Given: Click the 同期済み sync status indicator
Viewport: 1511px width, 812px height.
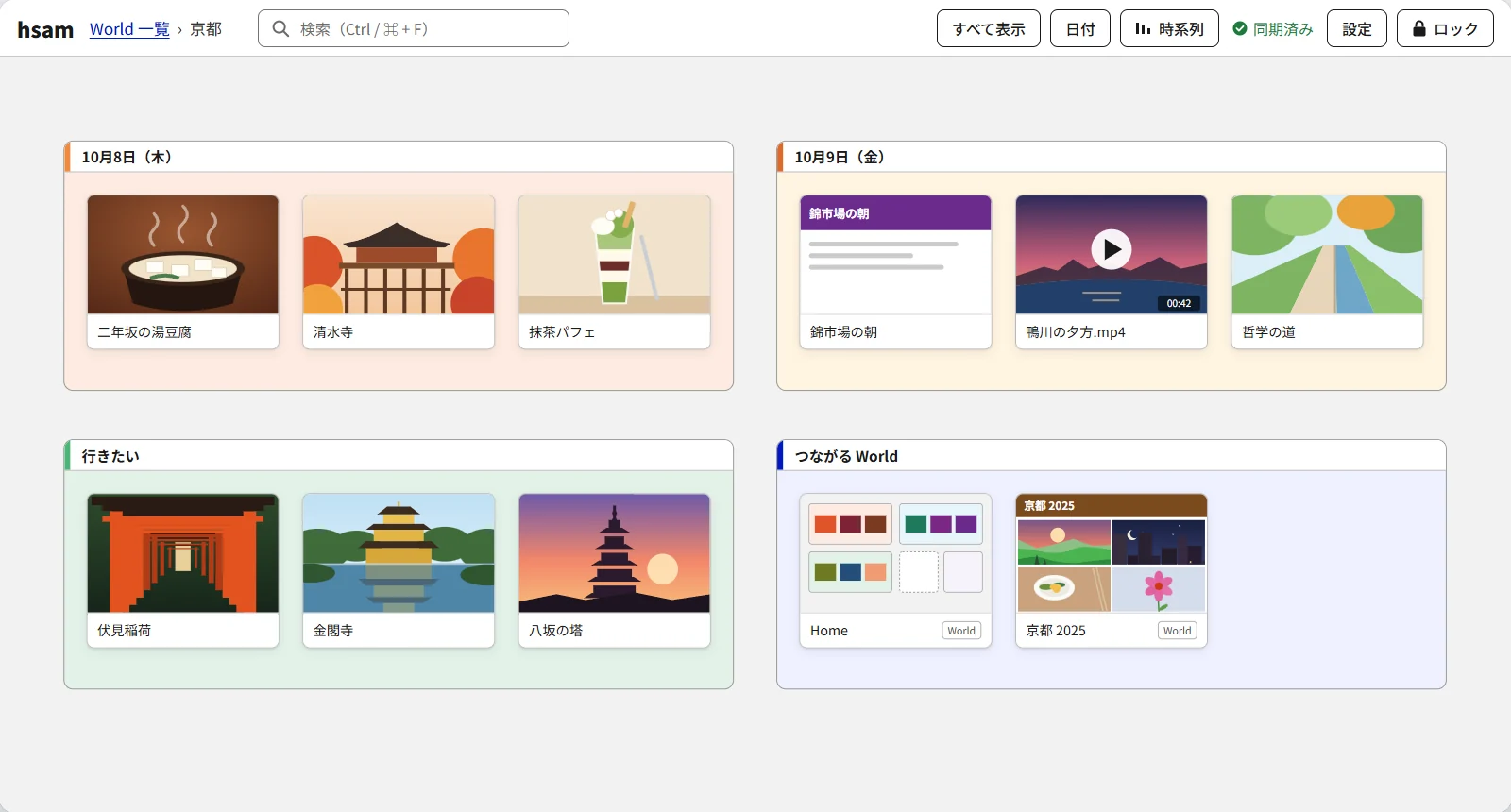Looking at the screenshot, I should (x=1273, y=29).
